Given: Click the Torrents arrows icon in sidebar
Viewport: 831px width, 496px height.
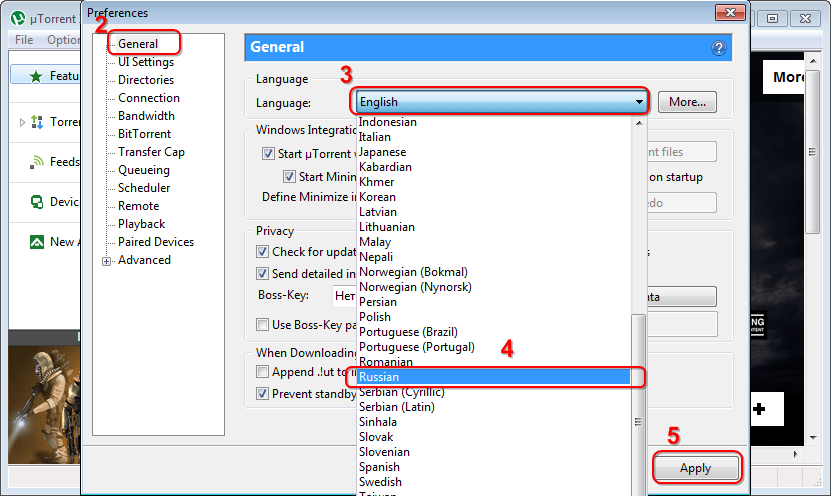Looking at the screenshot, I should click(37, 122).
